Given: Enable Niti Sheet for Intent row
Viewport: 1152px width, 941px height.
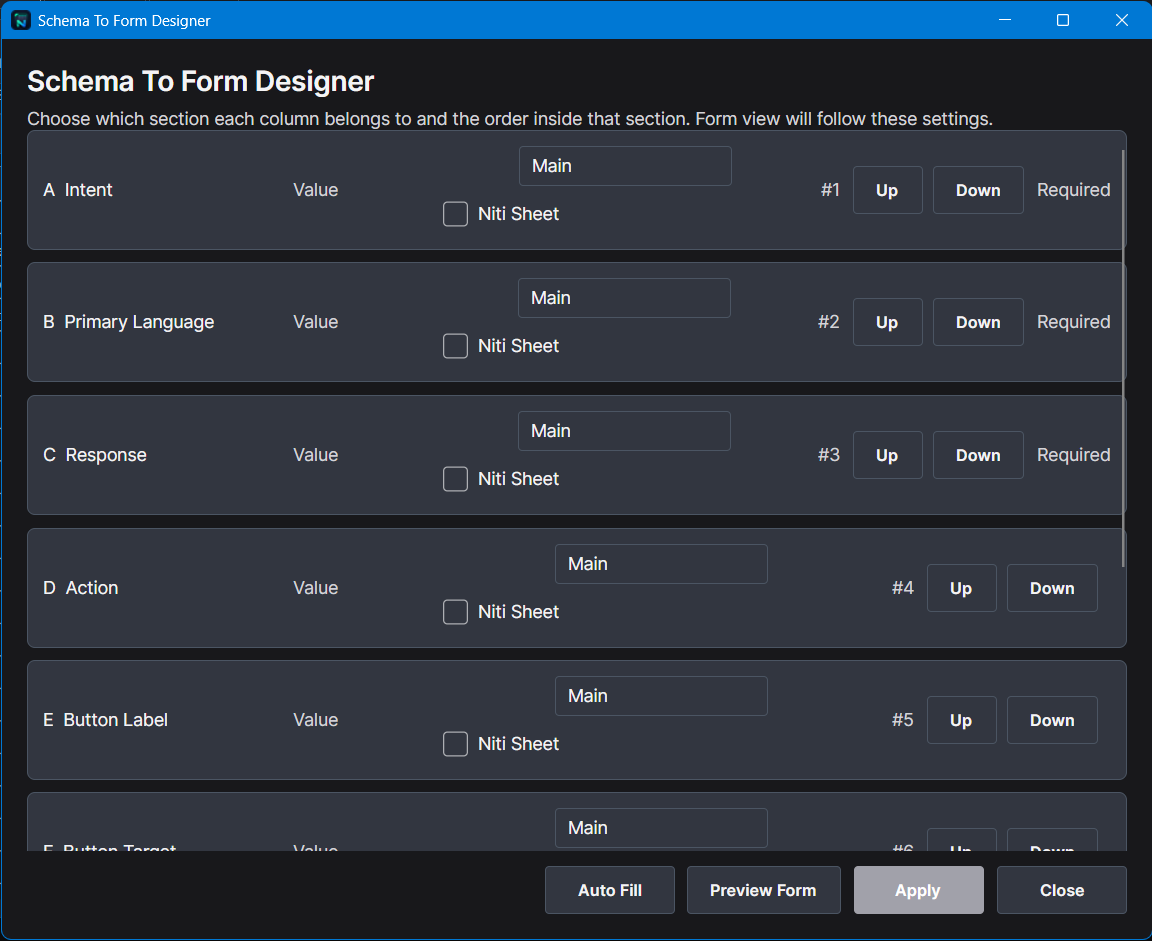Looking at the screenshot, I should [x=456, y=214].
